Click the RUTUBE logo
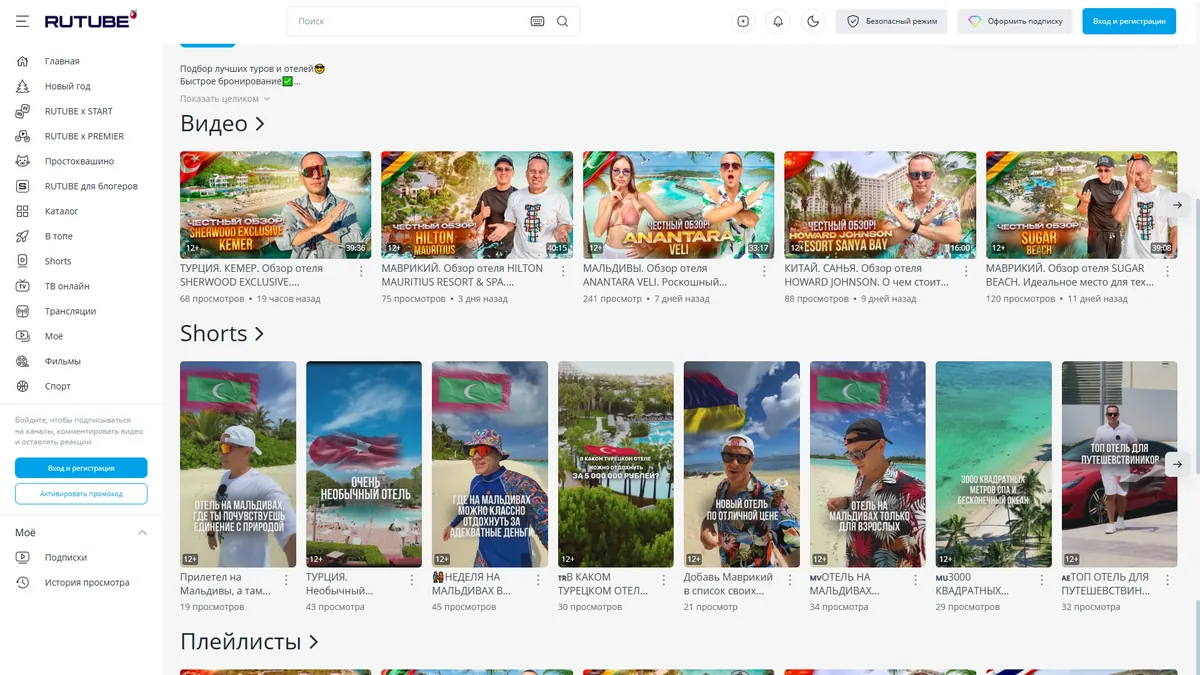Image resolution: width=1200 pixels, height=675 pixels. pos(91,20)
